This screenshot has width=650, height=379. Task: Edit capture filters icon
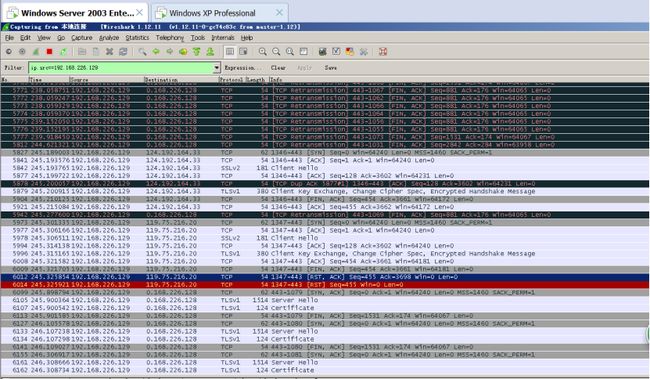[x=323, y=52]
